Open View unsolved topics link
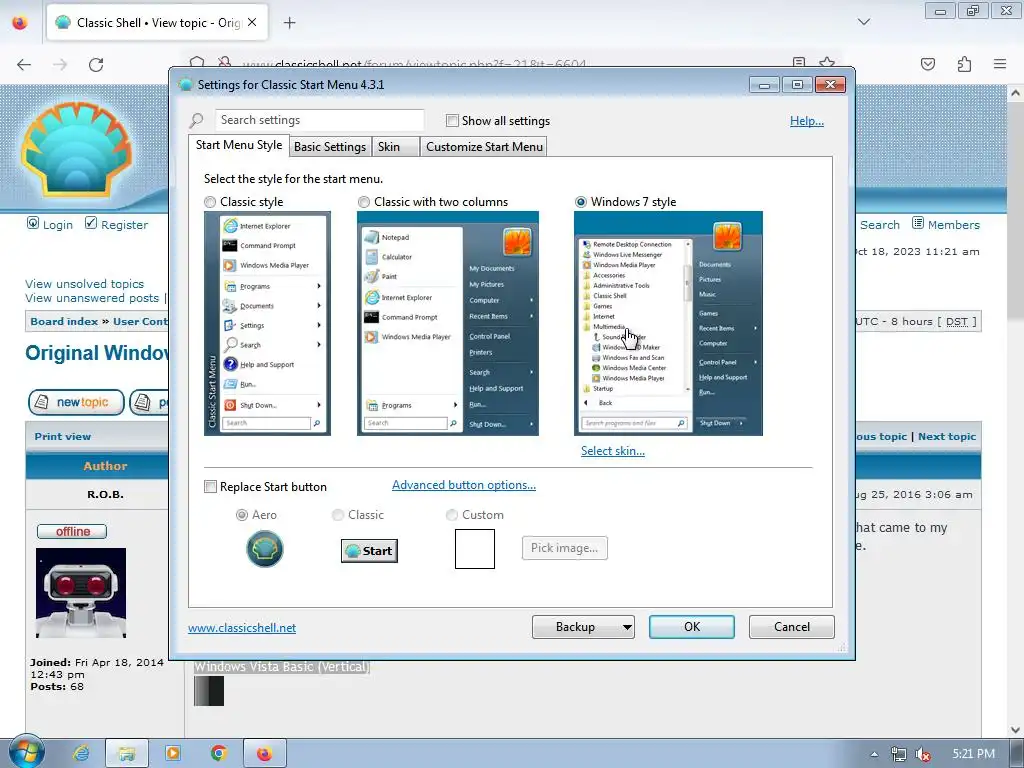Screen dimensions: 1024x768 pyautogui.click(x=84, y=283)
